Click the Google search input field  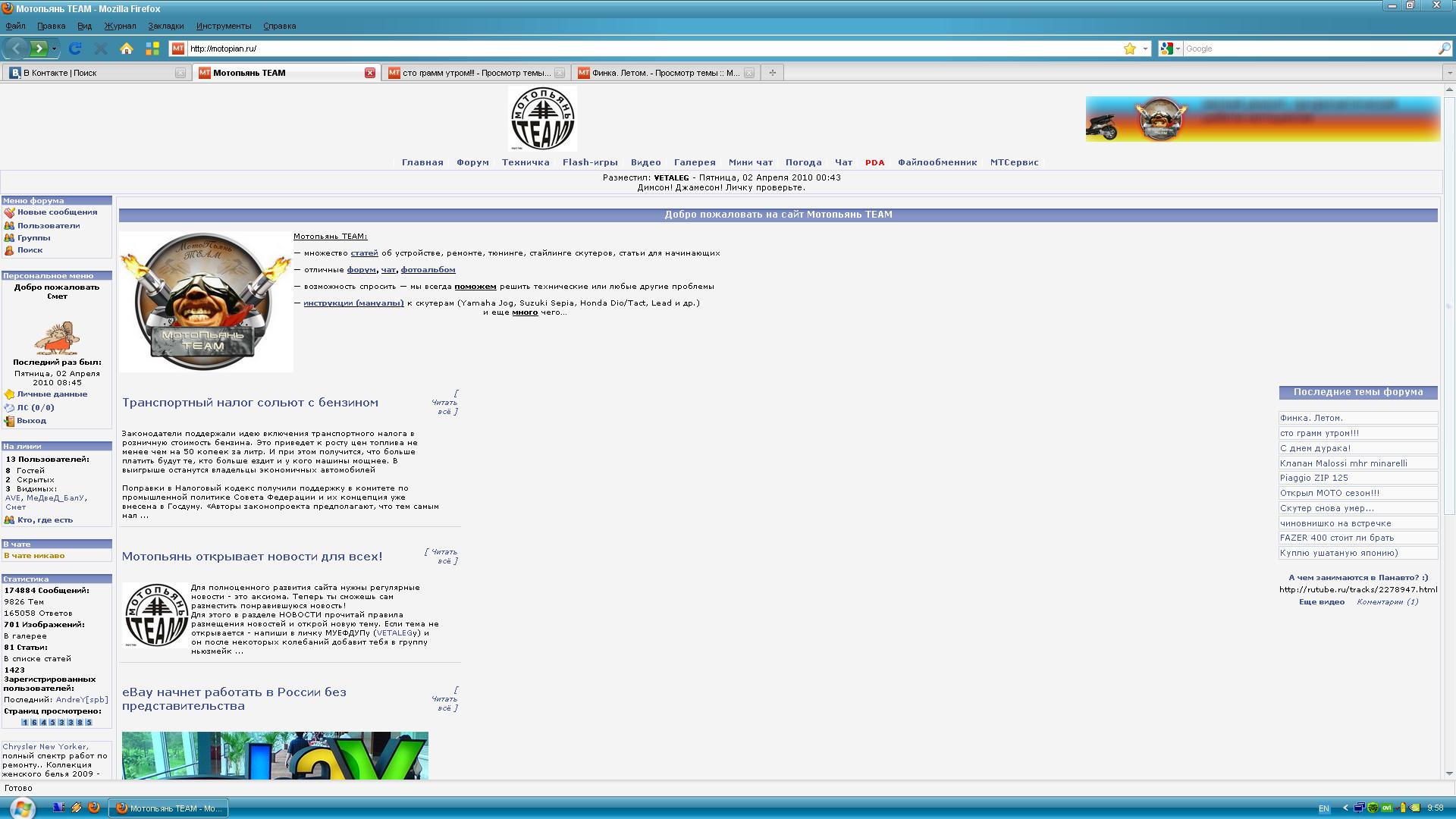pyautogui.click(x=1310, y=49)
